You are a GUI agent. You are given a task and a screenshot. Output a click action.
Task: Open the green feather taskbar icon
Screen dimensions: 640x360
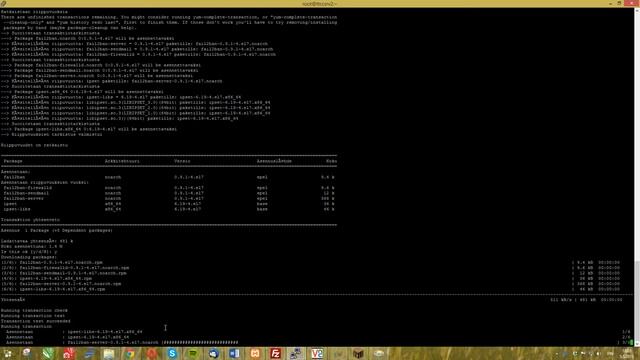point(47,354)
